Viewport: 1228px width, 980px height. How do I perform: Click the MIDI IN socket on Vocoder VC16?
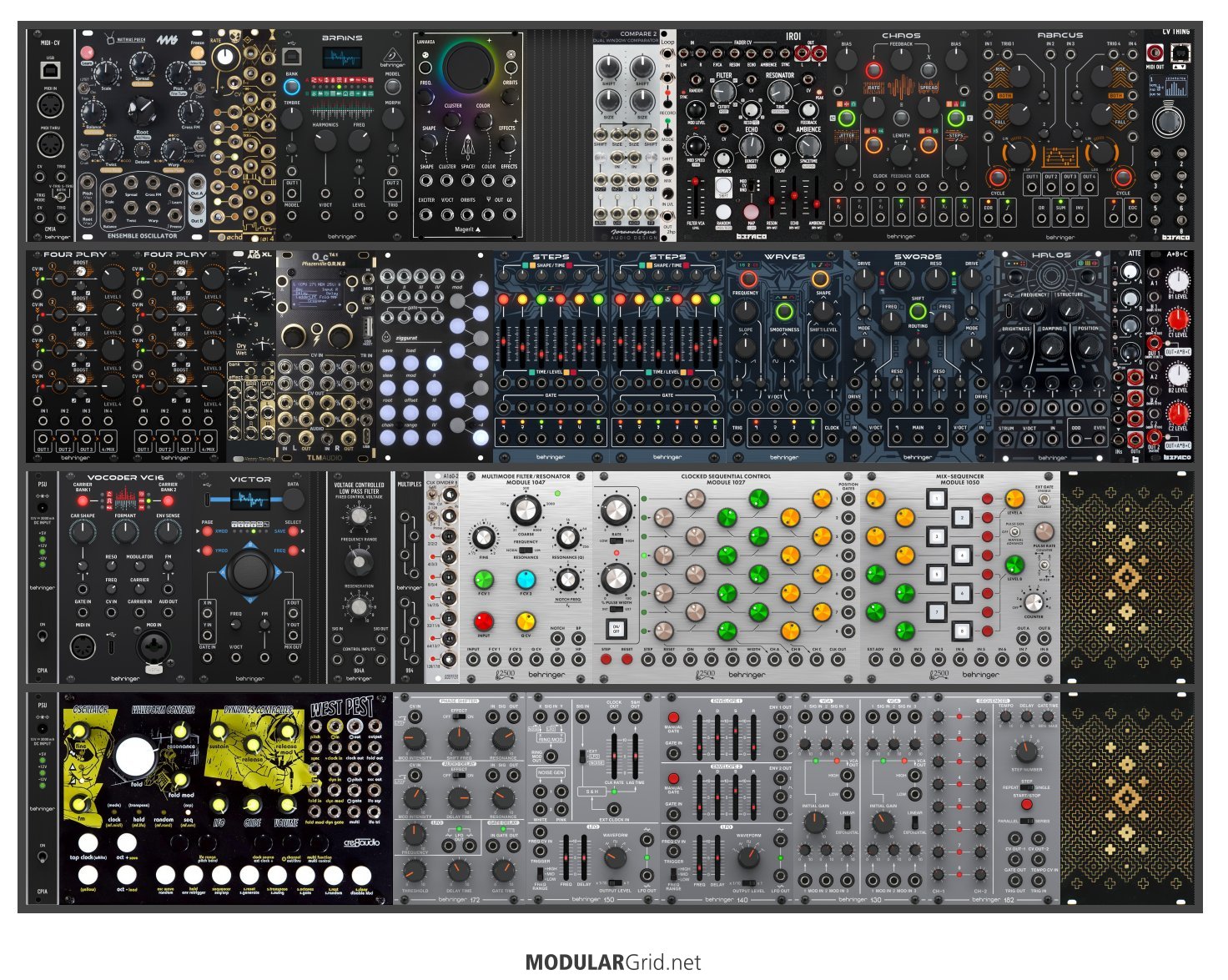(83, 646)
